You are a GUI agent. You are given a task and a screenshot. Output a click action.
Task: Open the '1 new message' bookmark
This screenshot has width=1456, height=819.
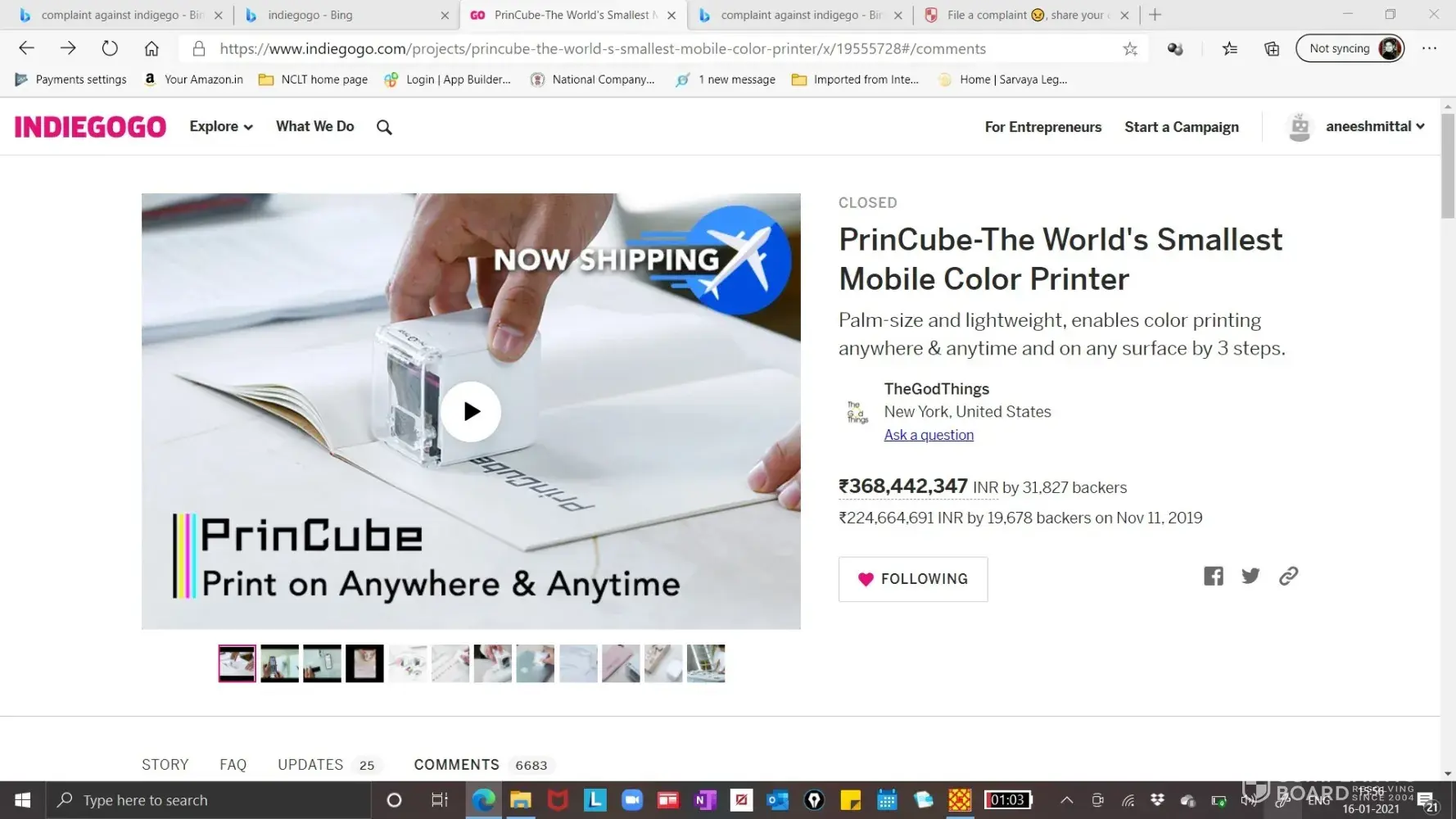(x=726, y=79)
